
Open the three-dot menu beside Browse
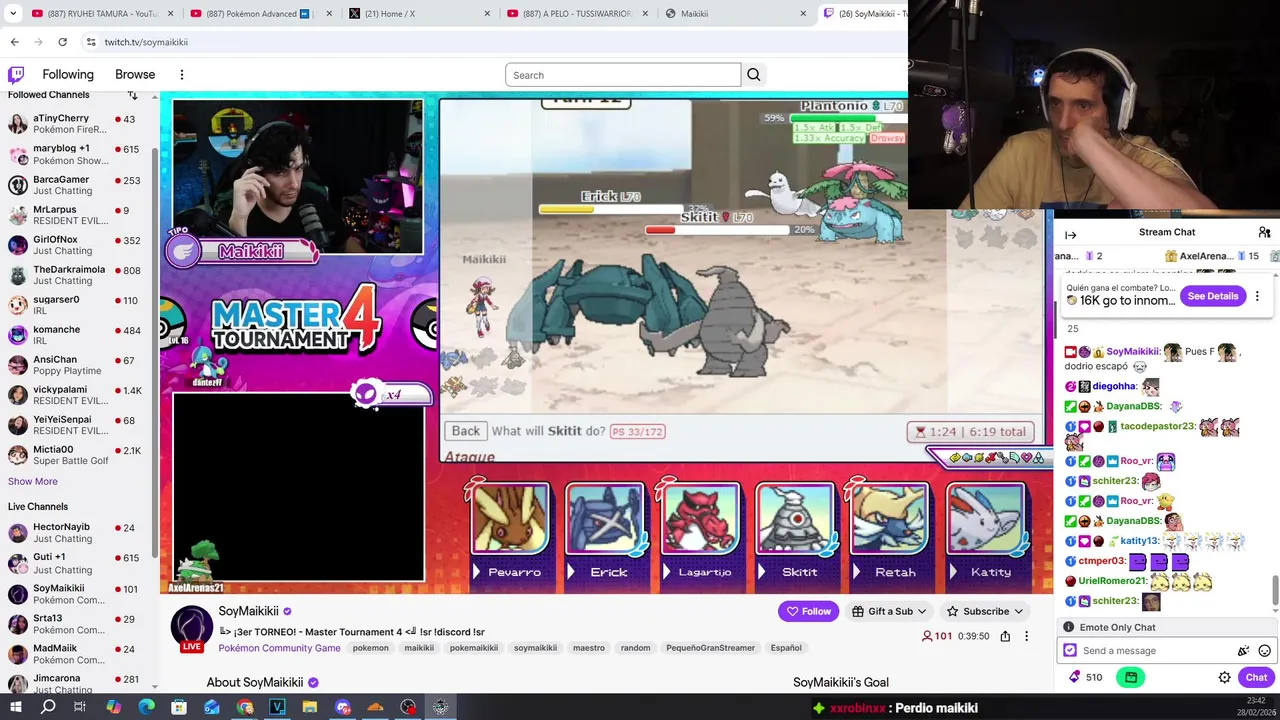tap(182, 75)
